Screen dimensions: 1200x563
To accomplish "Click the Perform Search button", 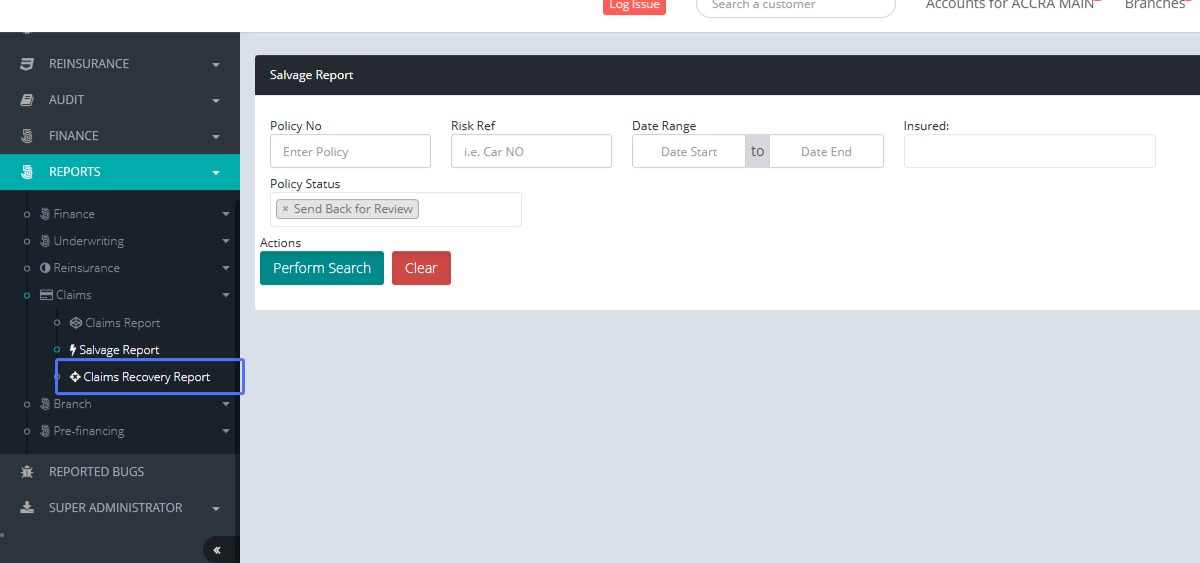I will pos(321,268).
